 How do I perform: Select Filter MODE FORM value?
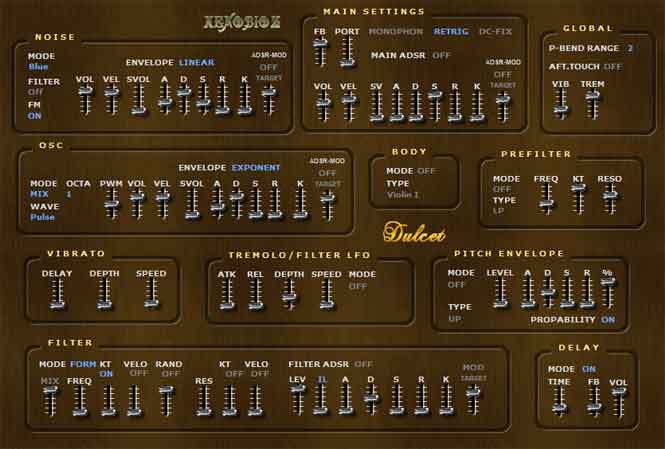[x=83, y=364]
